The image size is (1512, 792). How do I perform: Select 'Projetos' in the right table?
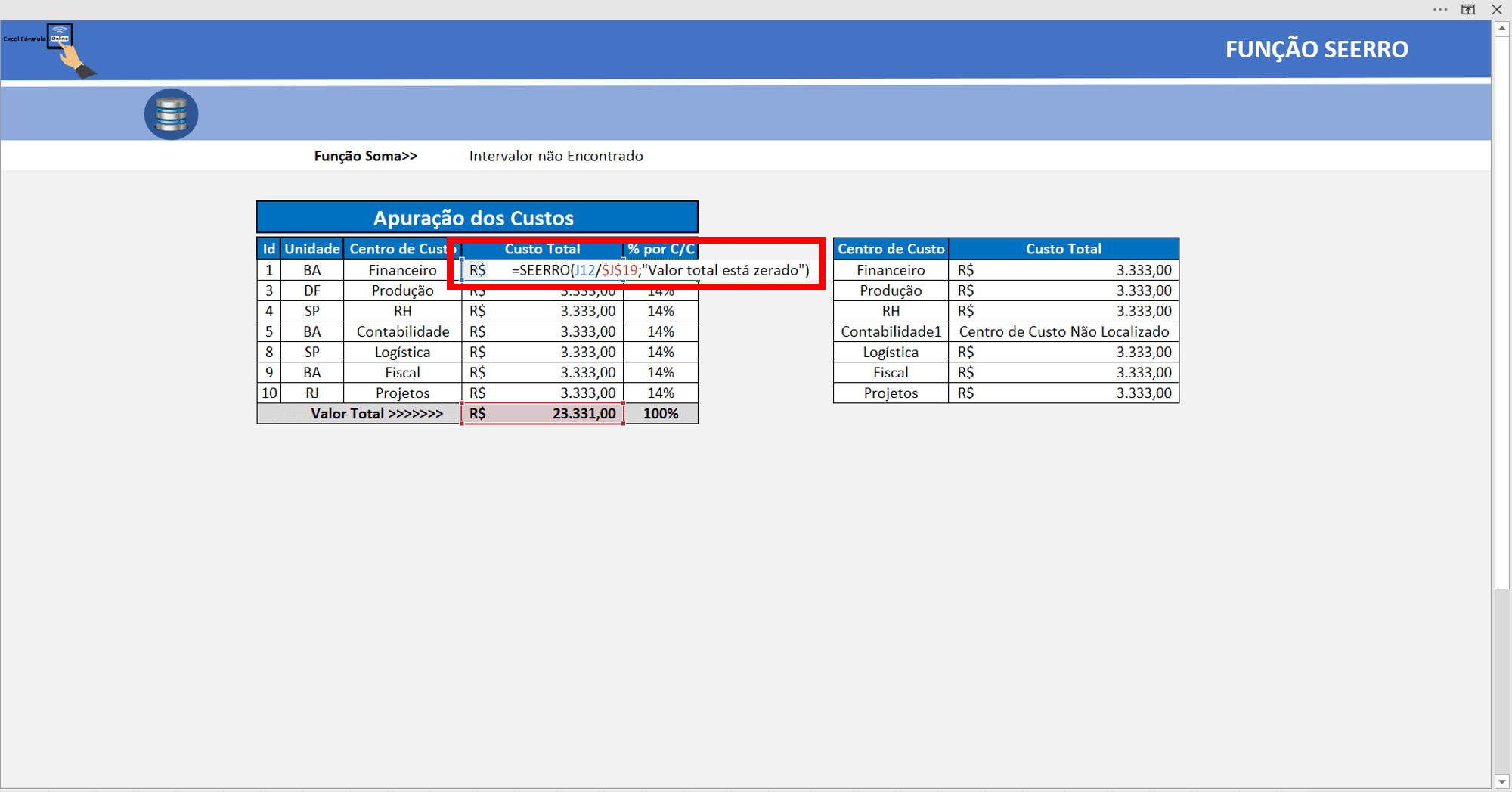coord(891,393)
